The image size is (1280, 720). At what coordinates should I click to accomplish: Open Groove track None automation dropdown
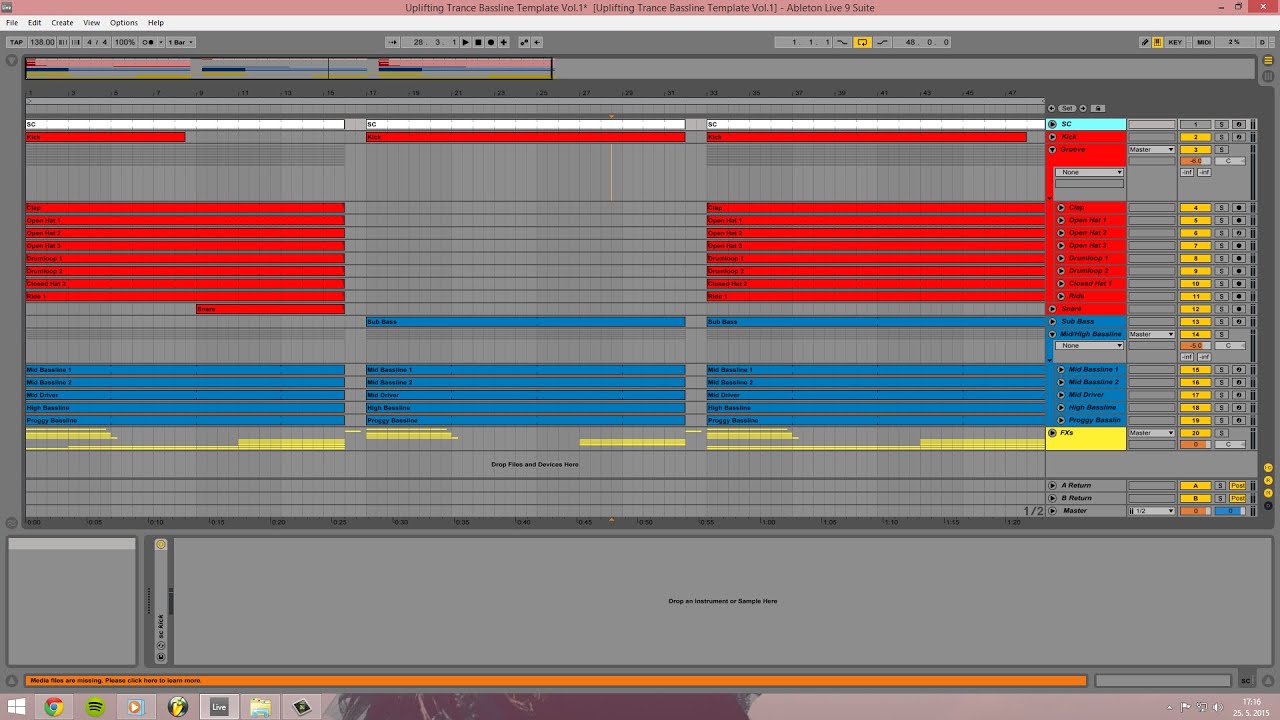(1089, 172)
